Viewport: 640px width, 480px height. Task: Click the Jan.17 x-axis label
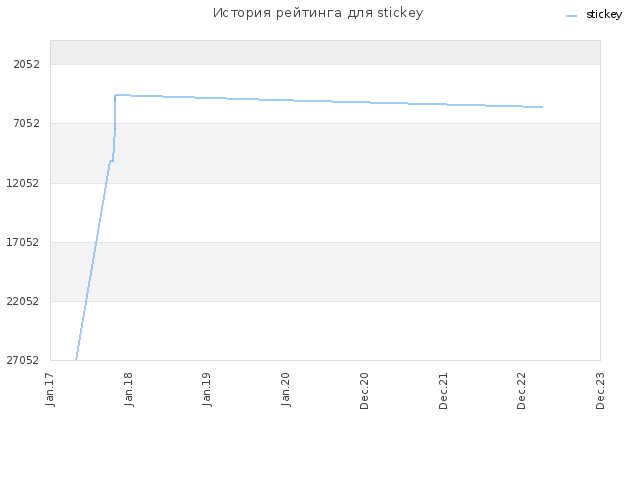(x=50, y=389)
